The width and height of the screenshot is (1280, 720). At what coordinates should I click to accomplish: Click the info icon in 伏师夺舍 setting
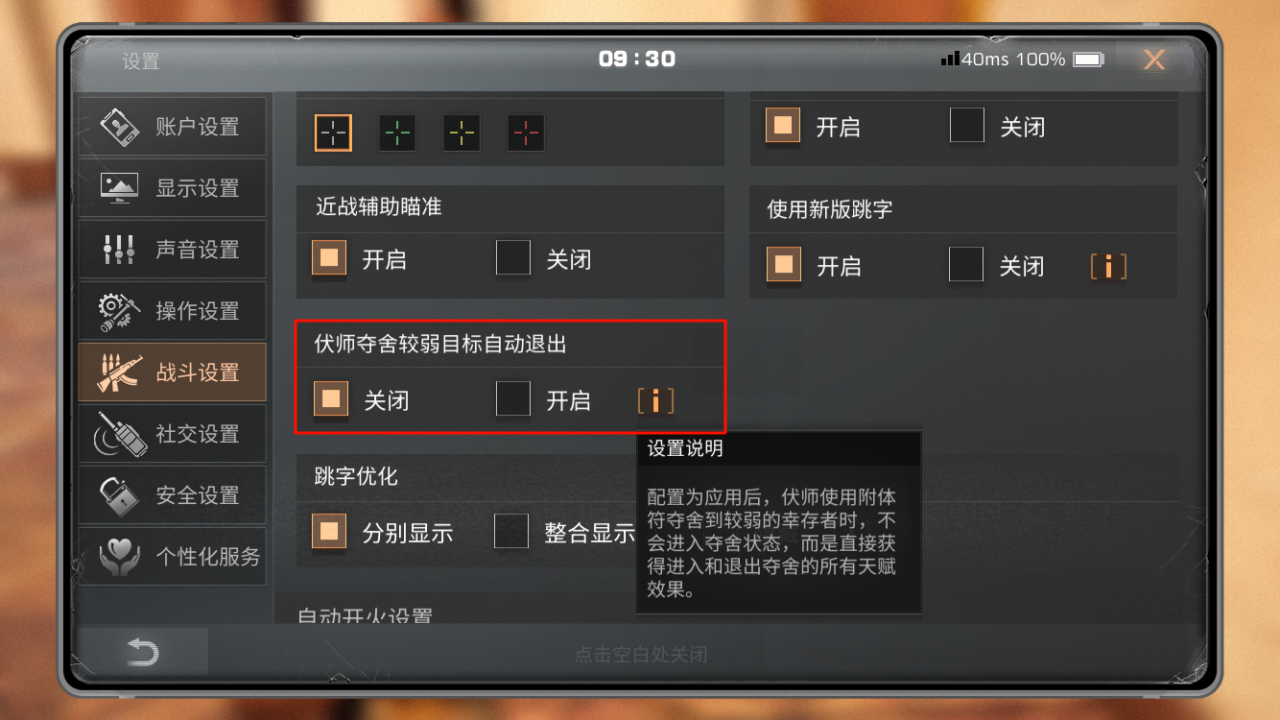(x=656, y=401)
